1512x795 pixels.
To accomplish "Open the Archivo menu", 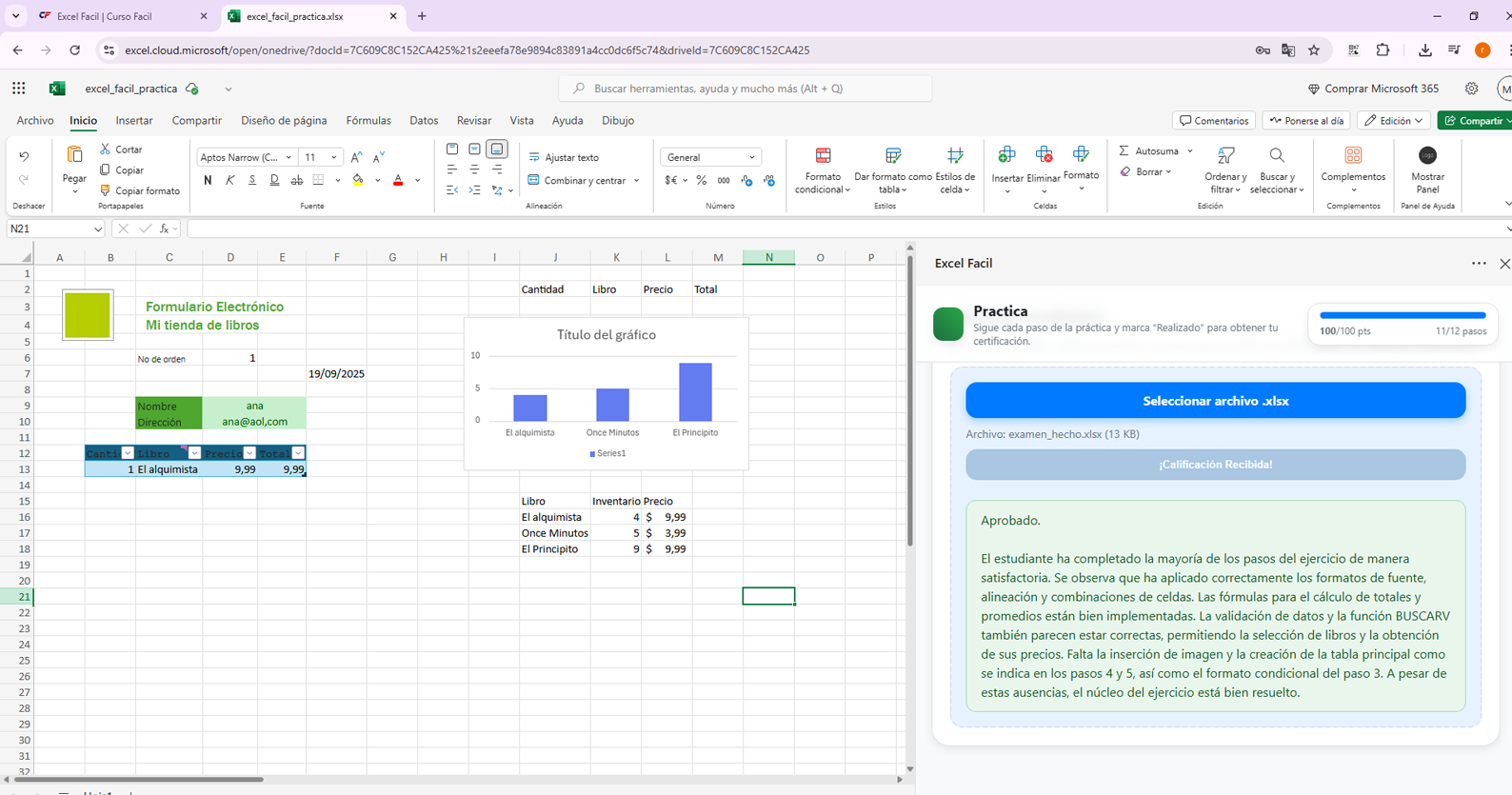I will (x=35, y=121).
